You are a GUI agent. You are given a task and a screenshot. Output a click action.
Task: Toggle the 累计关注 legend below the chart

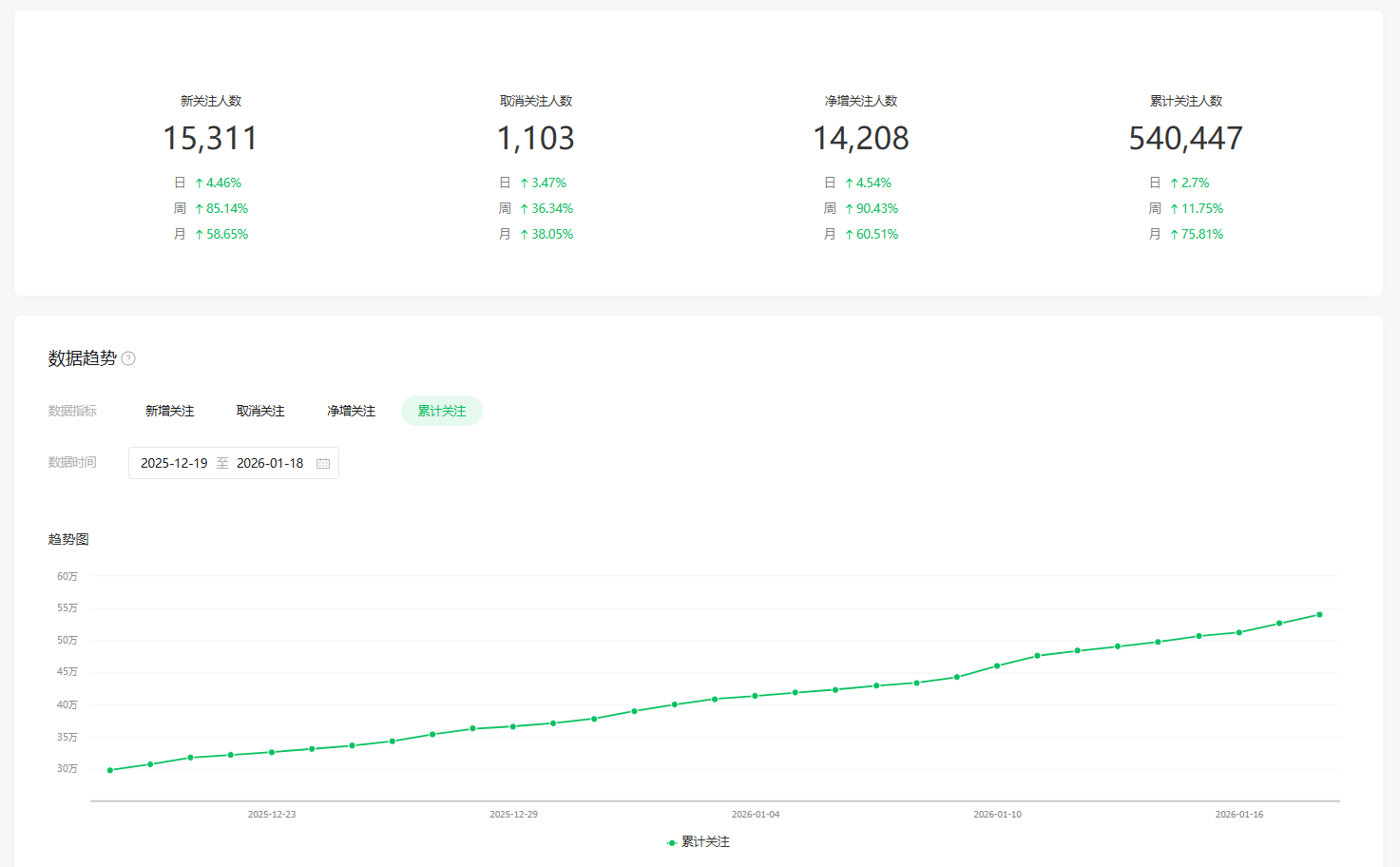pos(699,842)
